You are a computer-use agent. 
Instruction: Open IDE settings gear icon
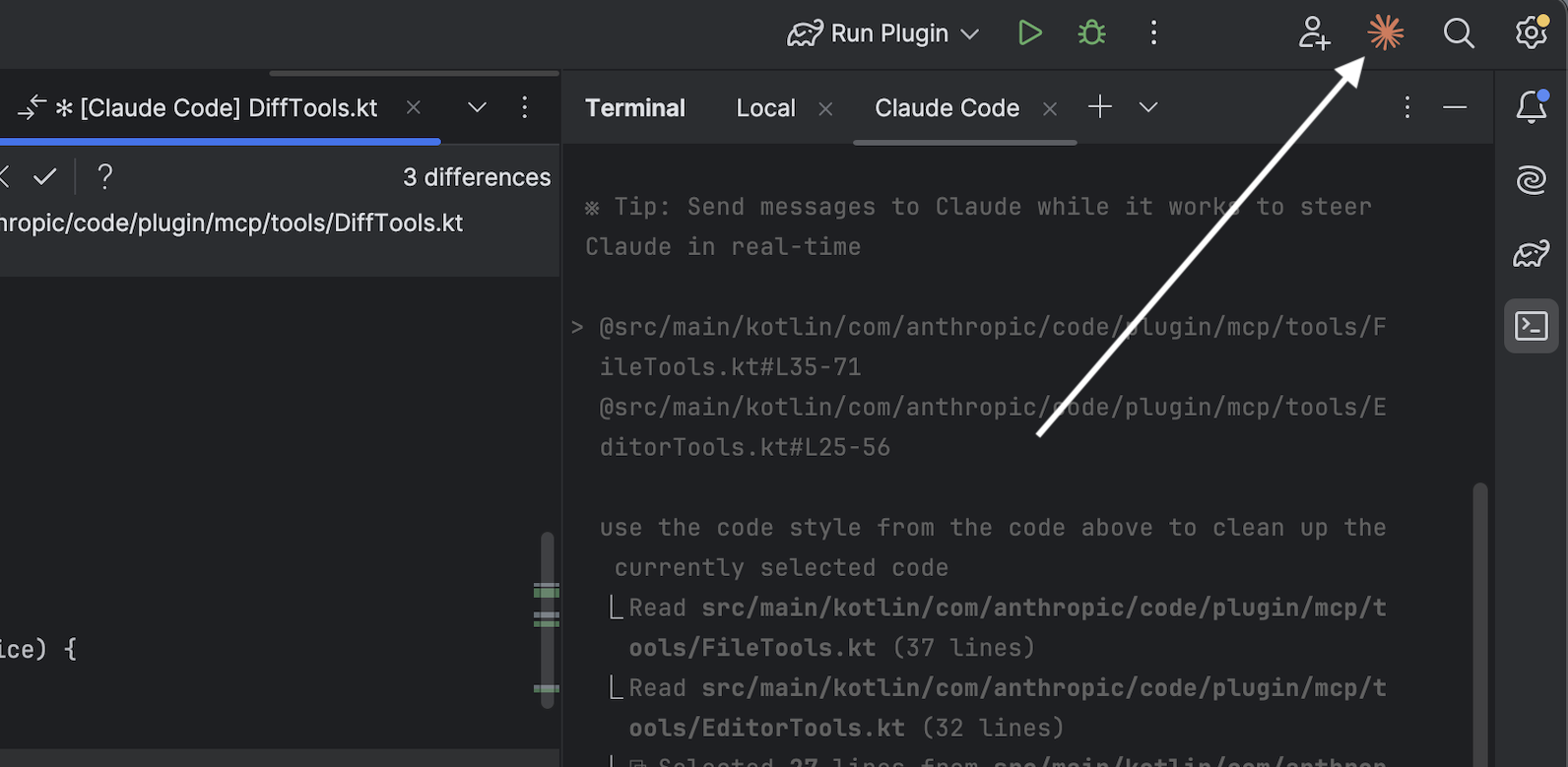click(1532, 32)
